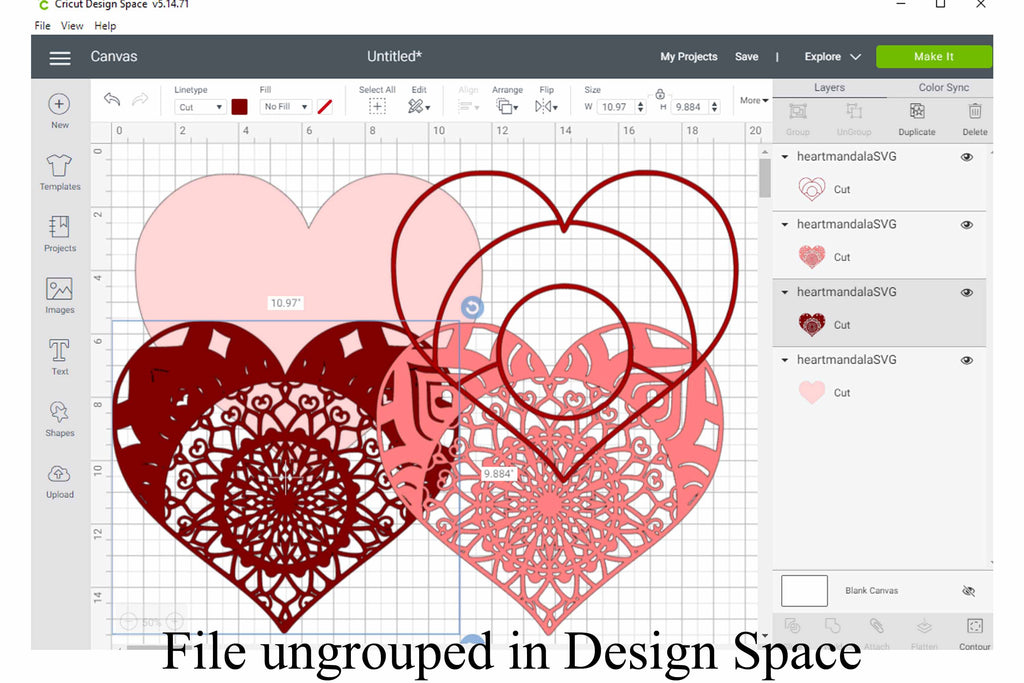Viewport: 1024px width, 683px height.
Task: Open the hamburger menu
Action: [x=60, y=57]
